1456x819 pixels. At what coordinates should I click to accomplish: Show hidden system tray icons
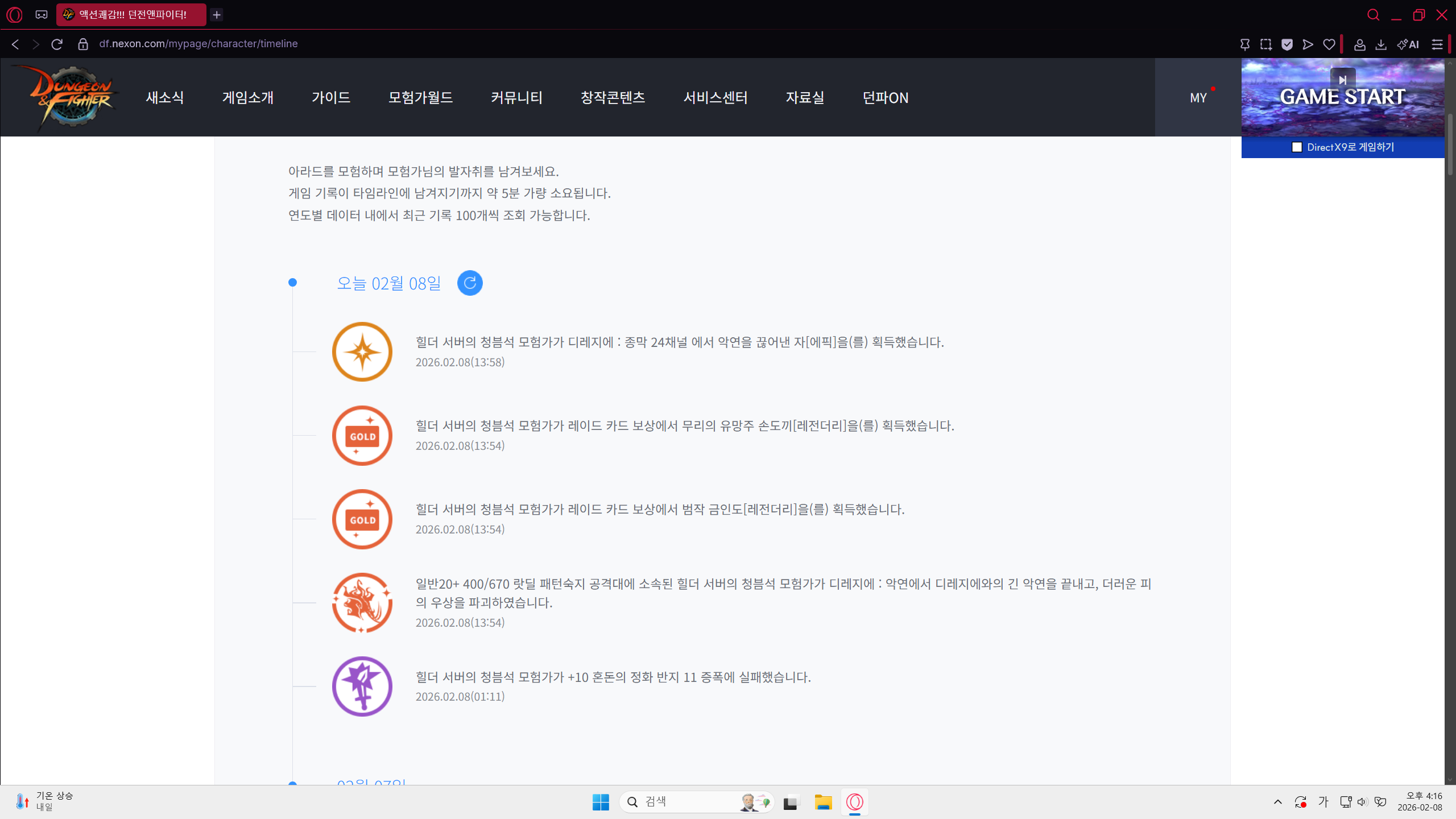pos(1278,802)
